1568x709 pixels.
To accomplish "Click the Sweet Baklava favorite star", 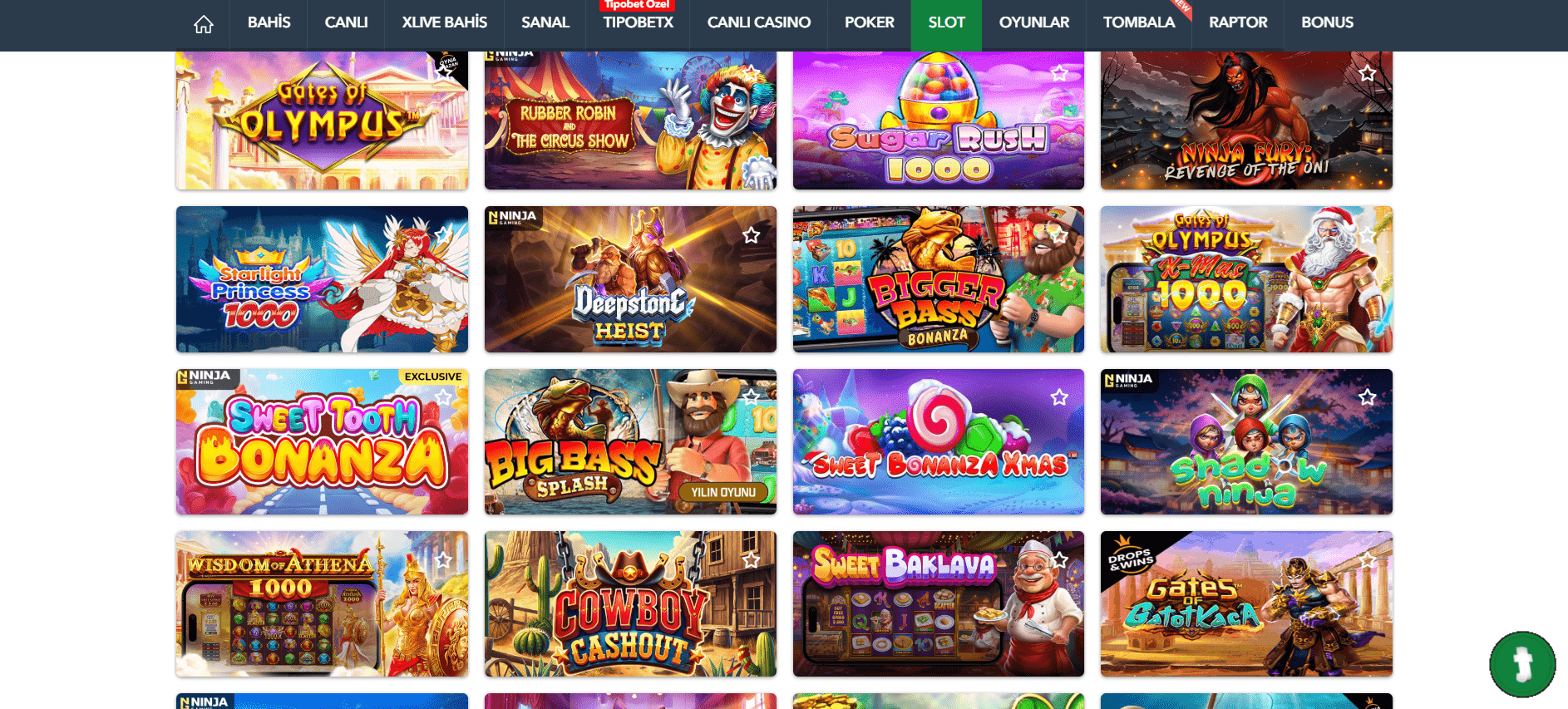I will [1059, 560].
